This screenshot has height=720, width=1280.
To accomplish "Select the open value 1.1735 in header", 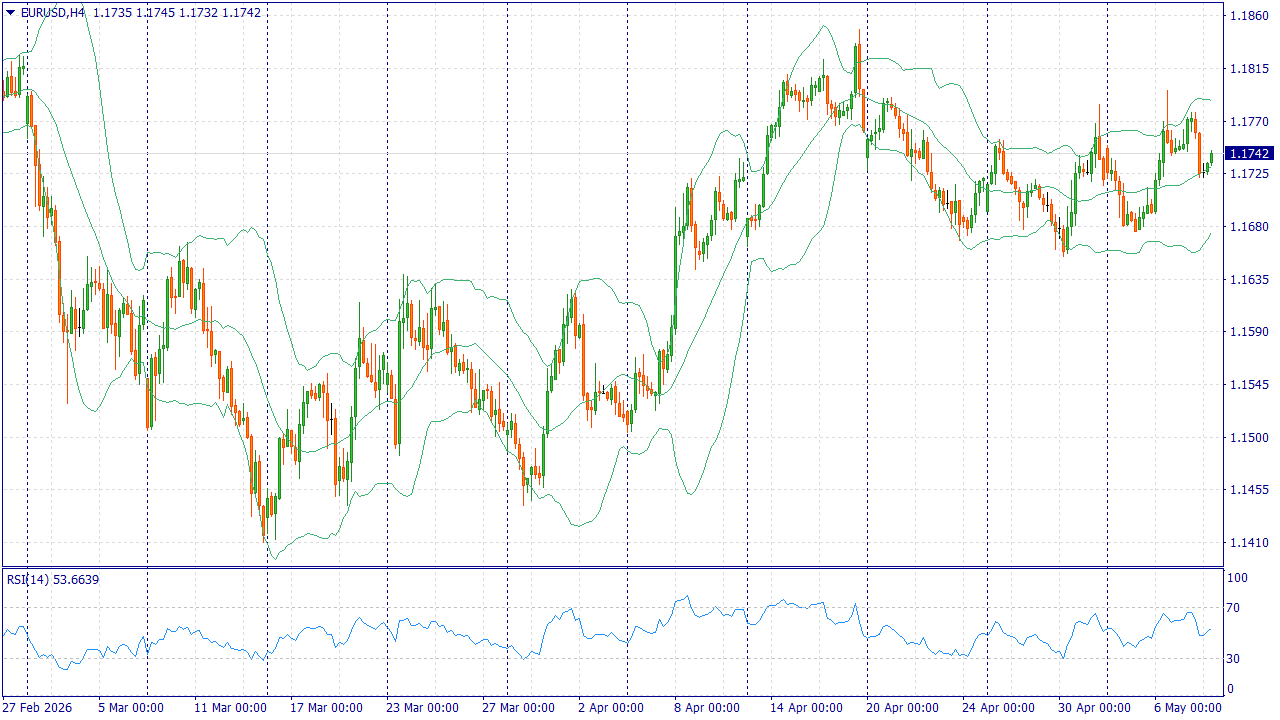I will (111, 12).
